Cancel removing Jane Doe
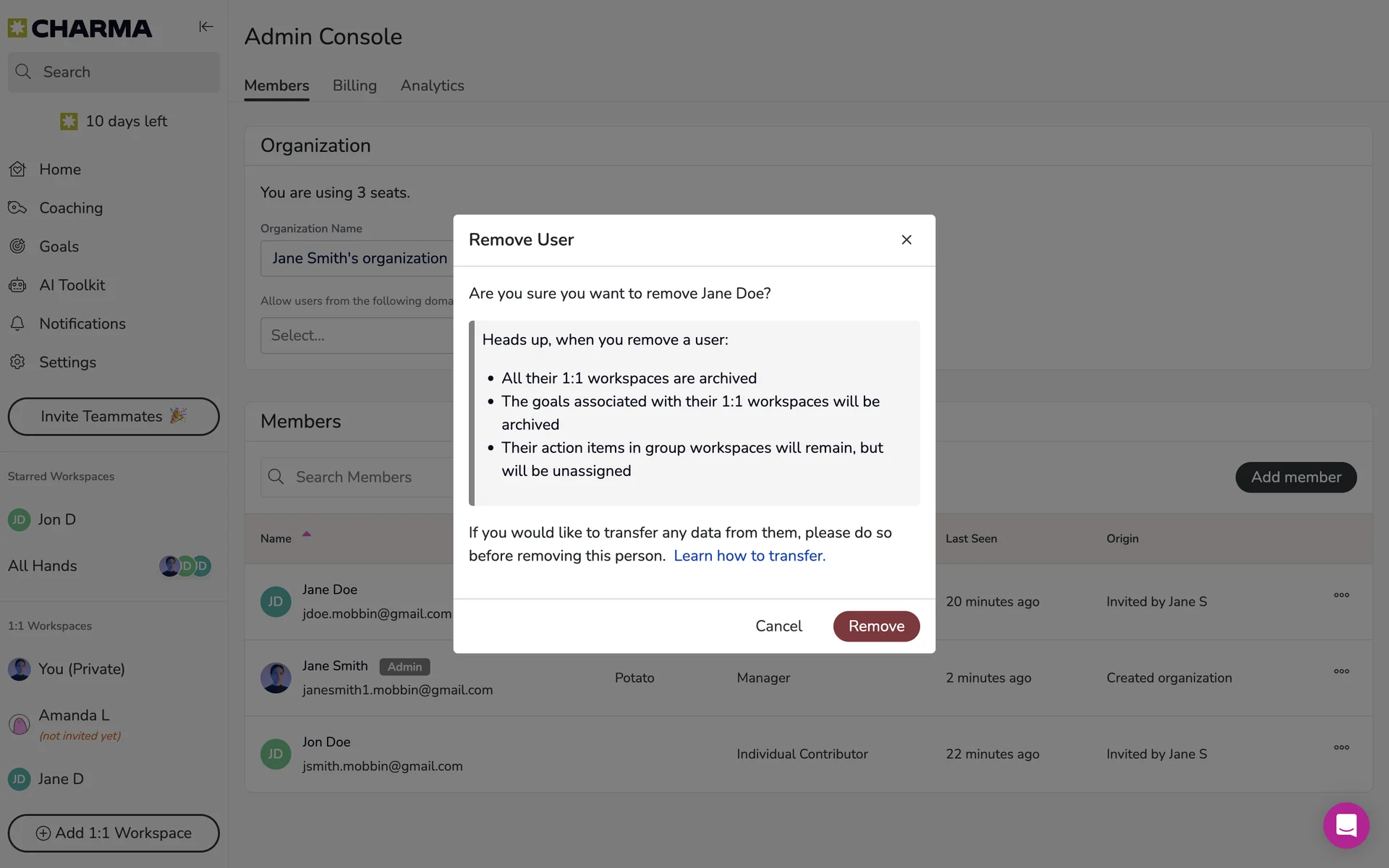This screenshot has height=868, width=1389. (x=778, y=626)
